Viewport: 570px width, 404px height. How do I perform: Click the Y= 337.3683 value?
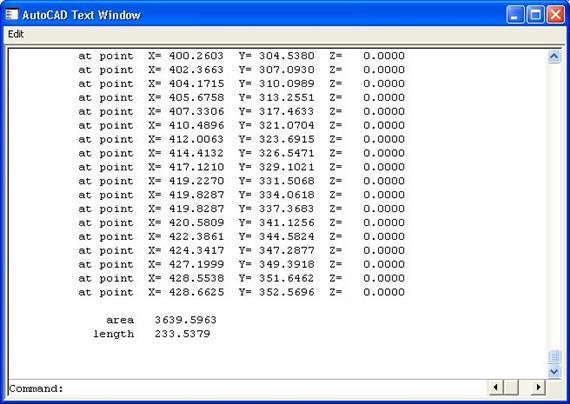286,209
